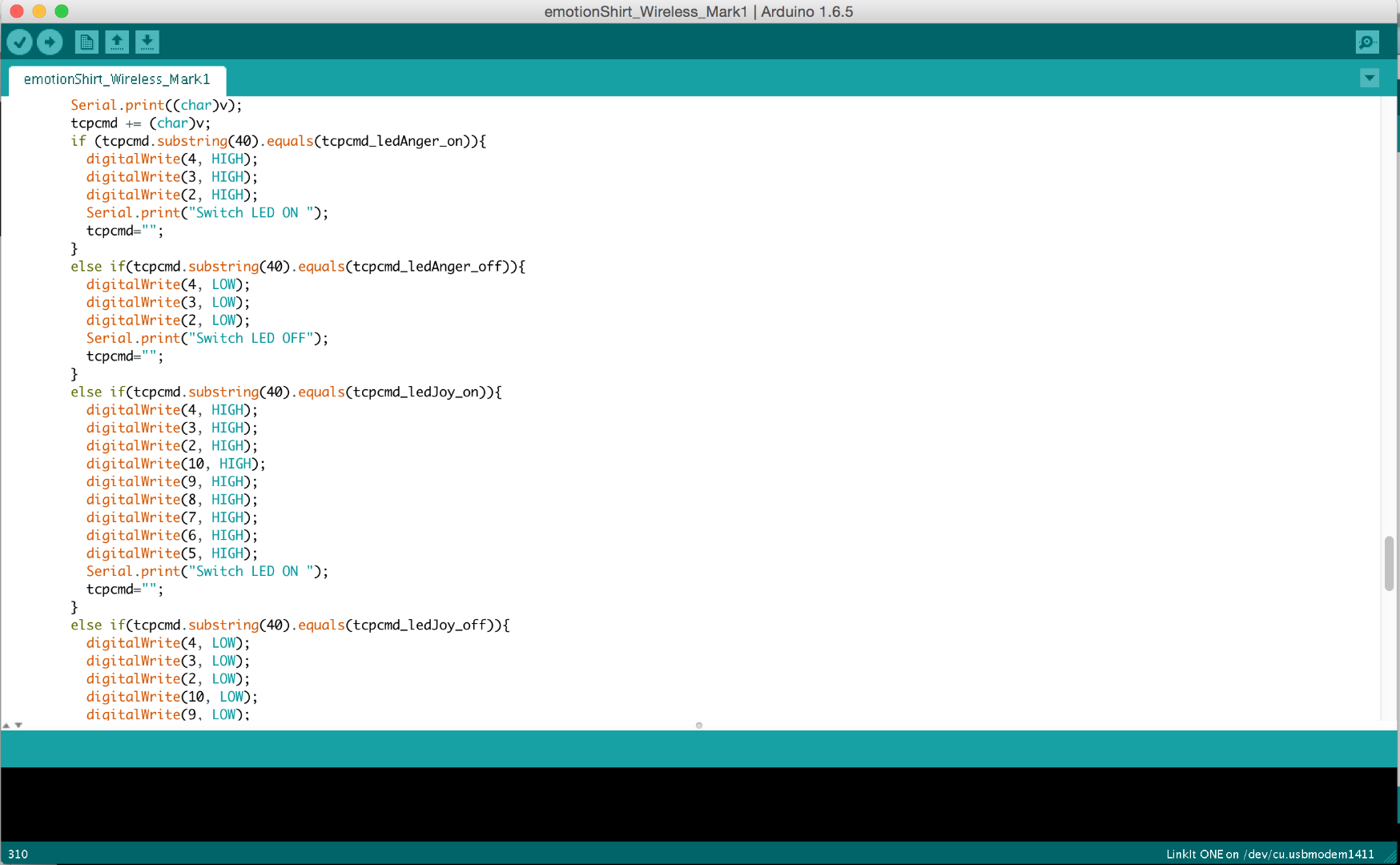Click the else if line with tcpcmd_ledJoy_on
Screen dimensions: 1400x865
click(x=286, y=392)
